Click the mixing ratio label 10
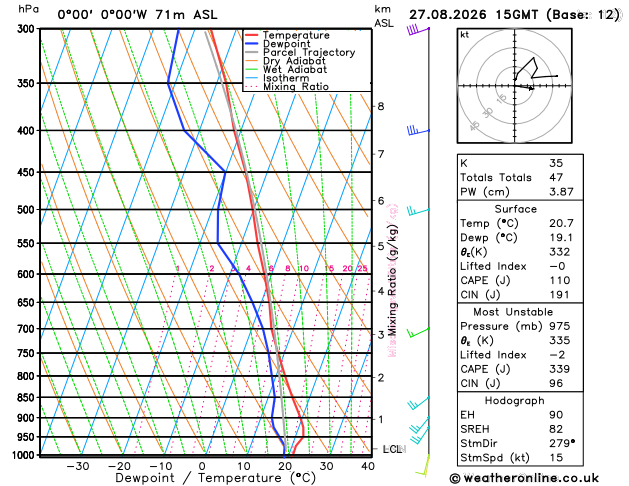The width and height of the screenshot is (629, 486). pos(304,268)
